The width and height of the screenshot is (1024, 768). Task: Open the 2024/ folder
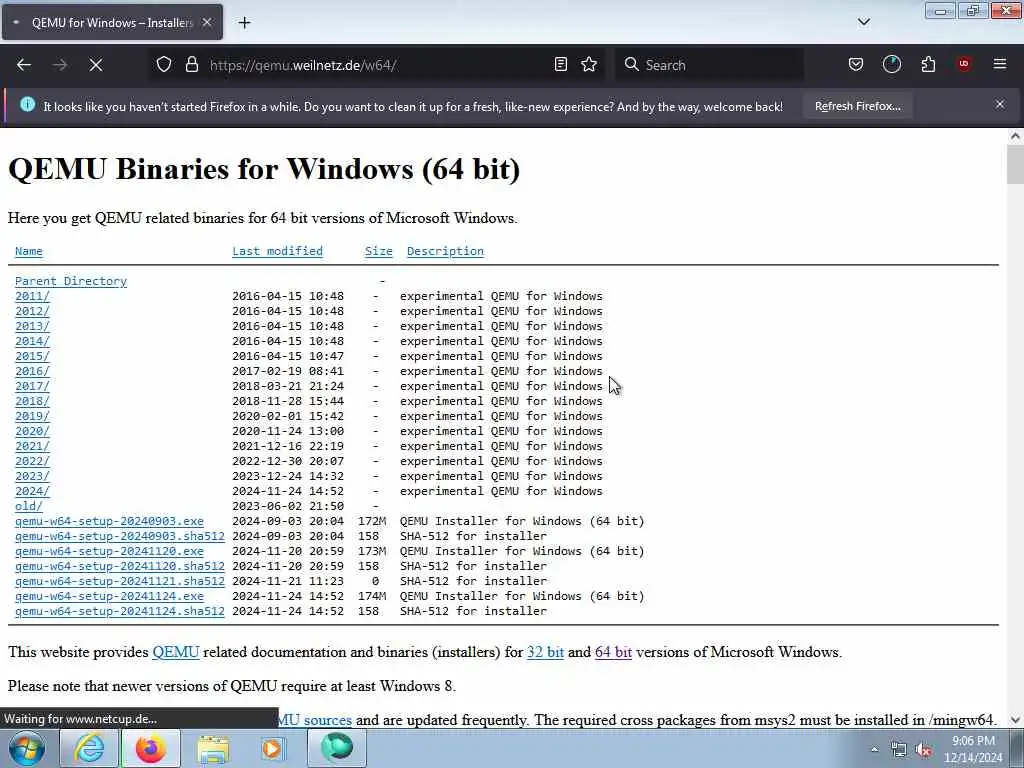(x=32, y=492)
